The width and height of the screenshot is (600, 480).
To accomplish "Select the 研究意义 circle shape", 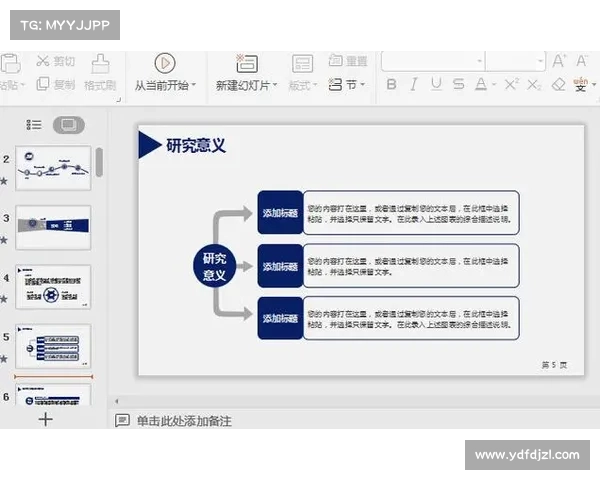I will click(x=214, y=266).
